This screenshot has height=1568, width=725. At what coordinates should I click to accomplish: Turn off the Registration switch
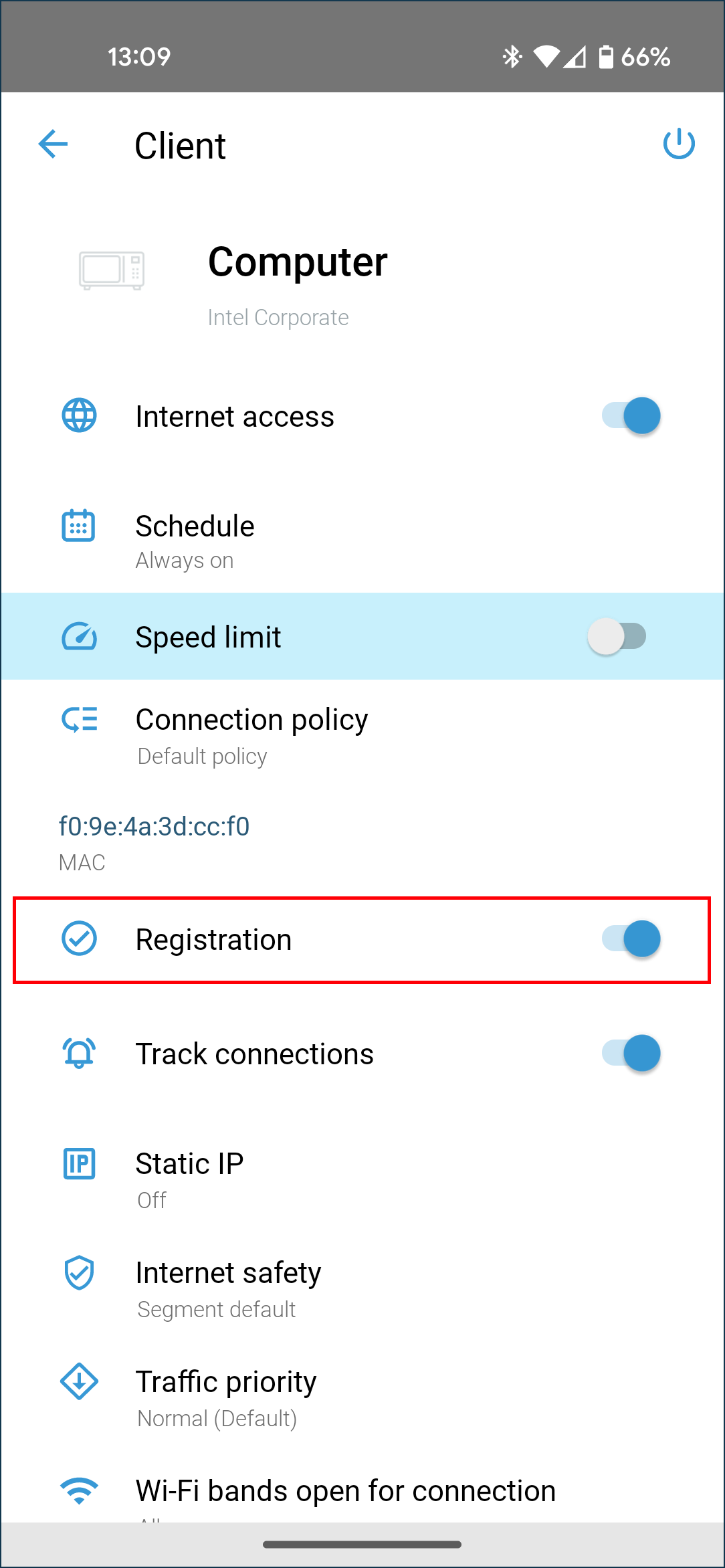tap(631, 939)
